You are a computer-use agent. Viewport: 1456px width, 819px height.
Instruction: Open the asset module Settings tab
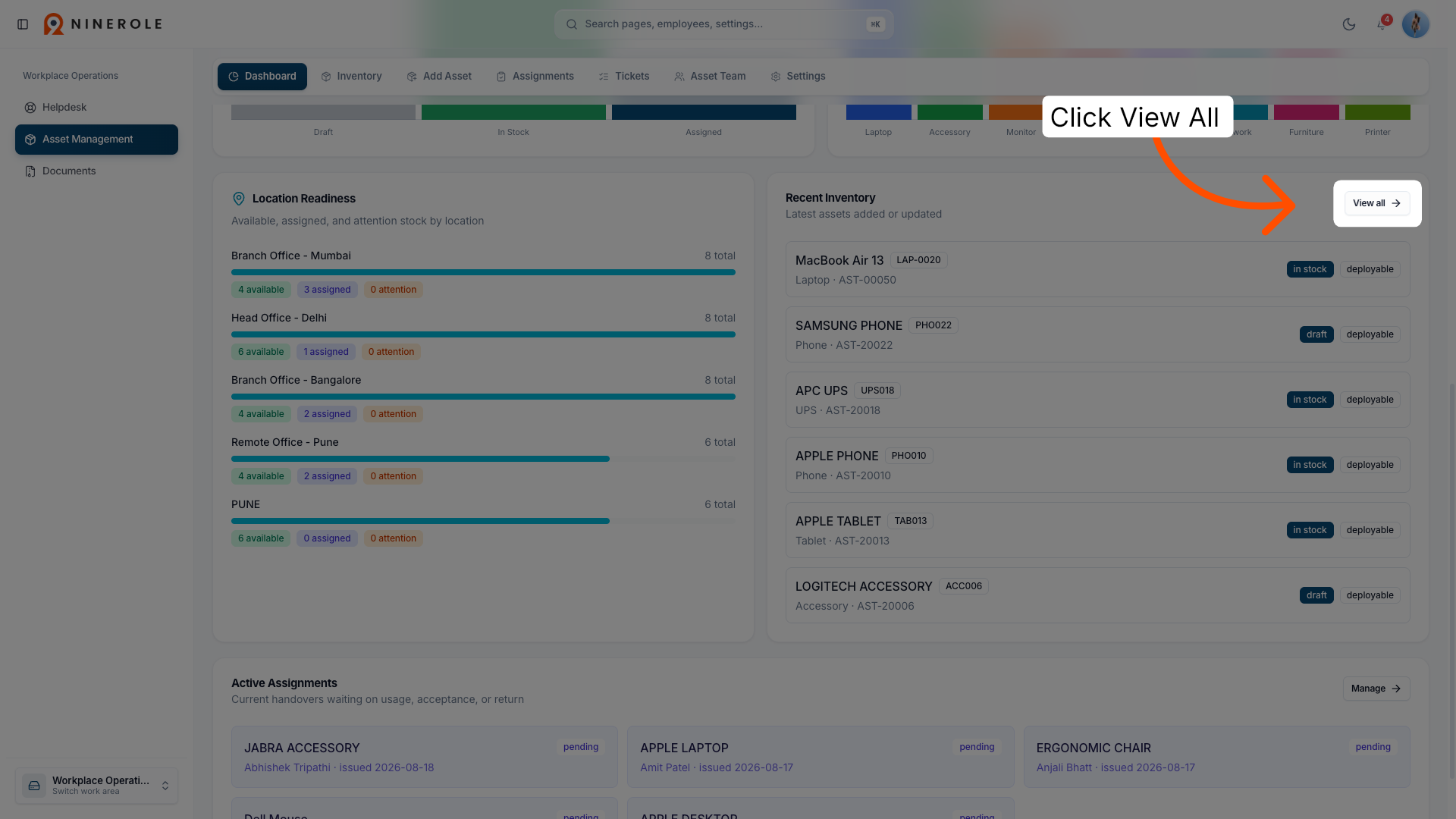point(798,77)
